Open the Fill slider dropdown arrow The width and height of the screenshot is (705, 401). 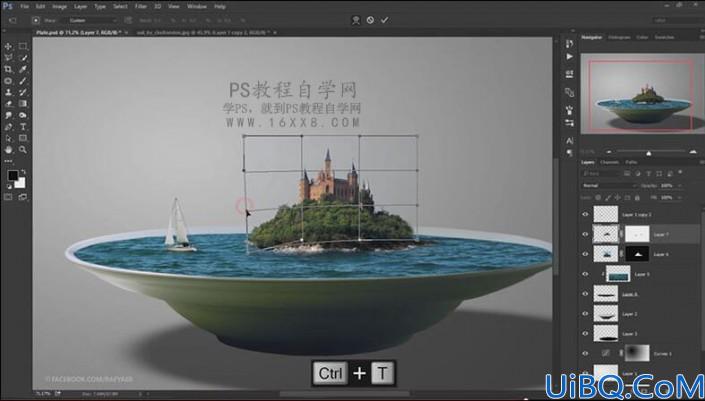(x=679, y=197)
